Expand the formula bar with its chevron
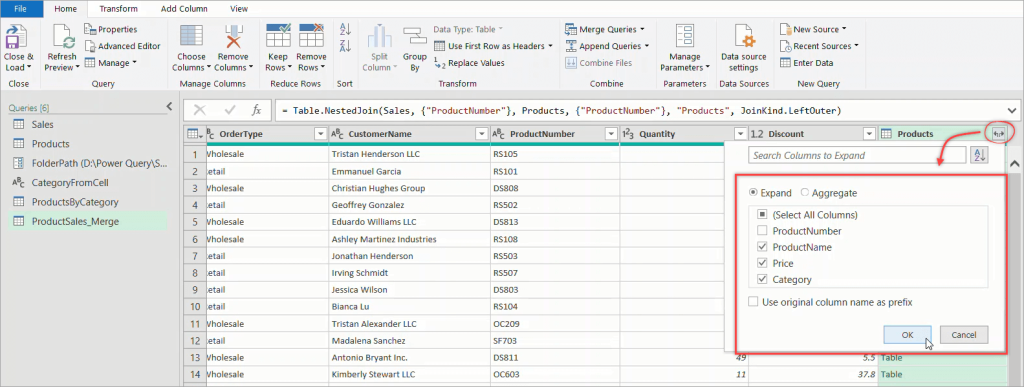Viewport: 1024px width, 387px height. [x=1012, y=111]
